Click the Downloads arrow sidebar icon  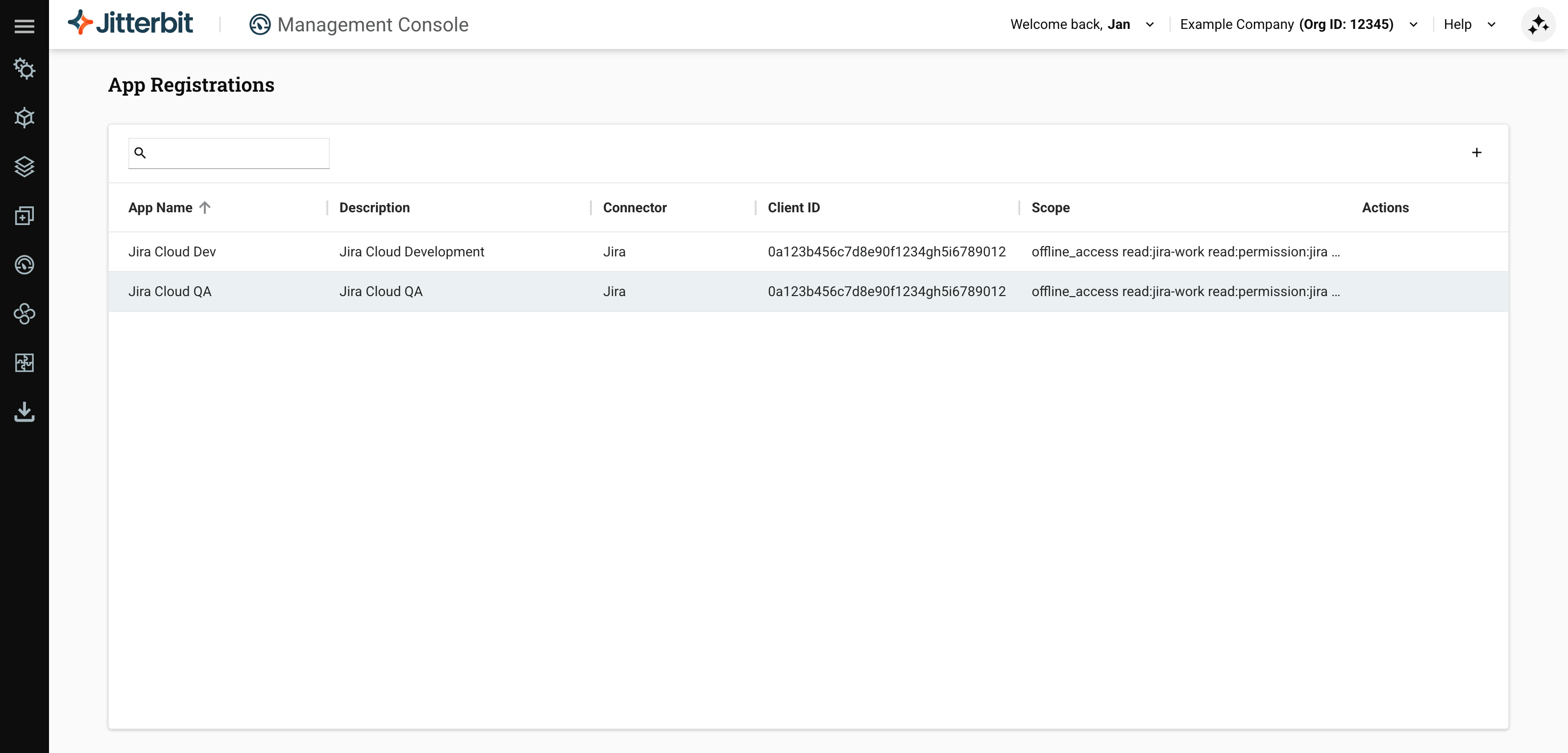[24, 411]
